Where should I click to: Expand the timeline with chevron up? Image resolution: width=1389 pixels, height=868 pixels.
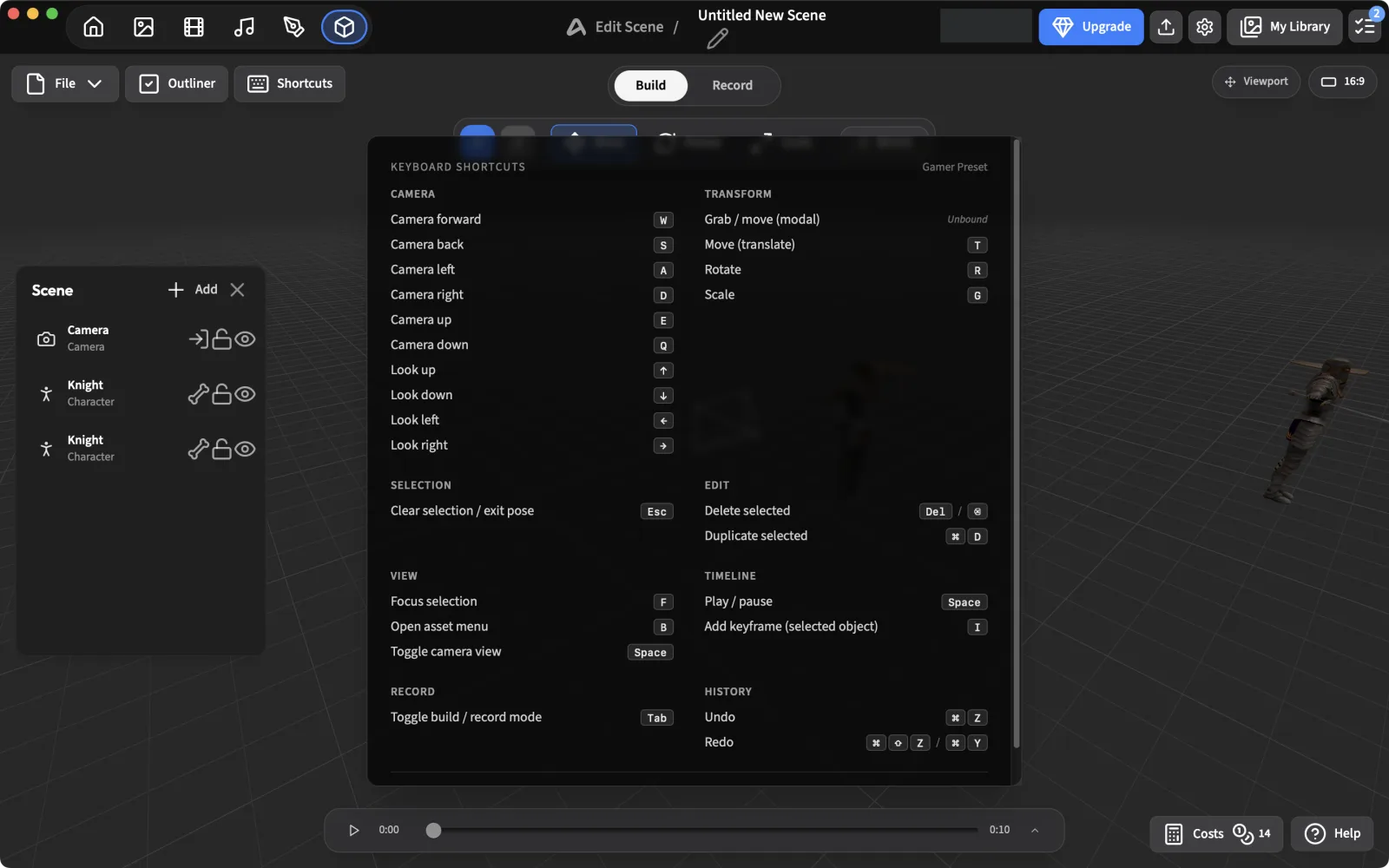pos(1035,831)
